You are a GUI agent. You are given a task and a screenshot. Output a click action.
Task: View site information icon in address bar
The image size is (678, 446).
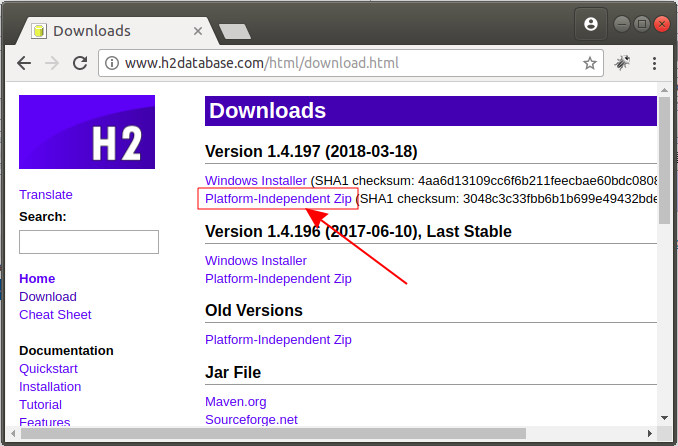[x=112, y=63]
